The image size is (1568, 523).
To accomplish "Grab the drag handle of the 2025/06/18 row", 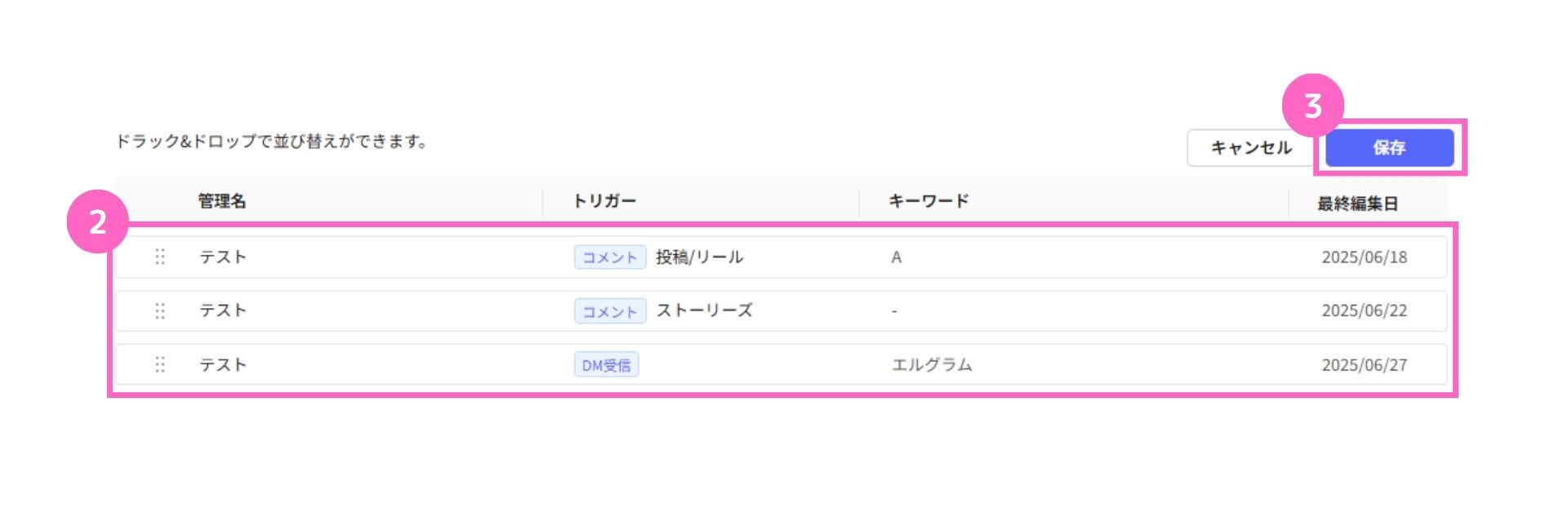I will click(160, 257).
